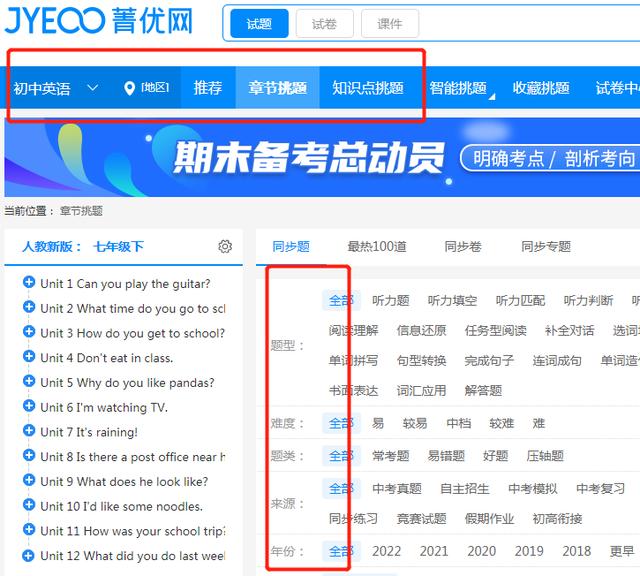640x576 pixels.
Task: Filter source by 中考真题
Action: (397, 488)
